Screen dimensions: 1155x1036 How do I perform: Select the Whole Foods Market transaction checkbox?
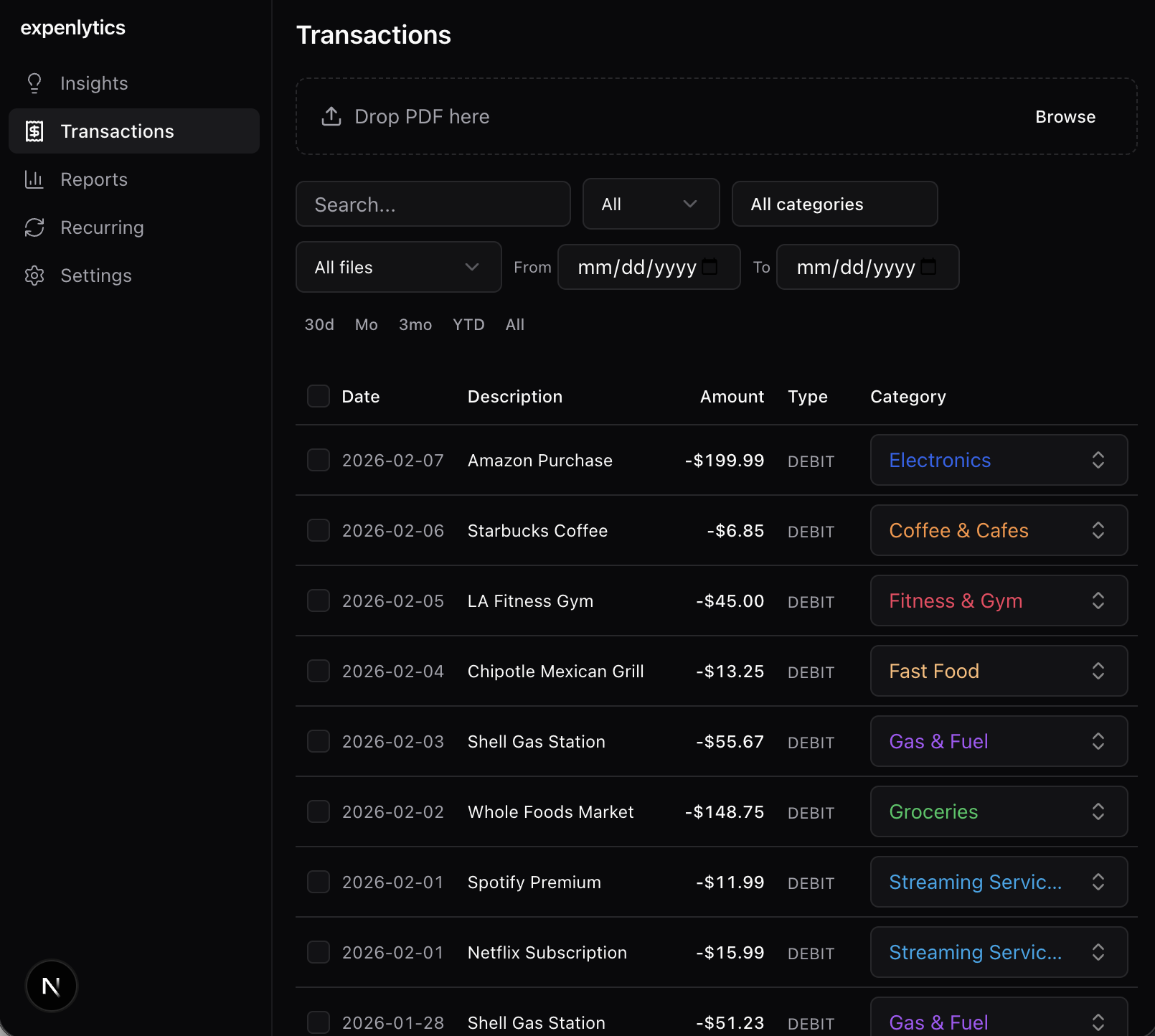pos(318,811)
